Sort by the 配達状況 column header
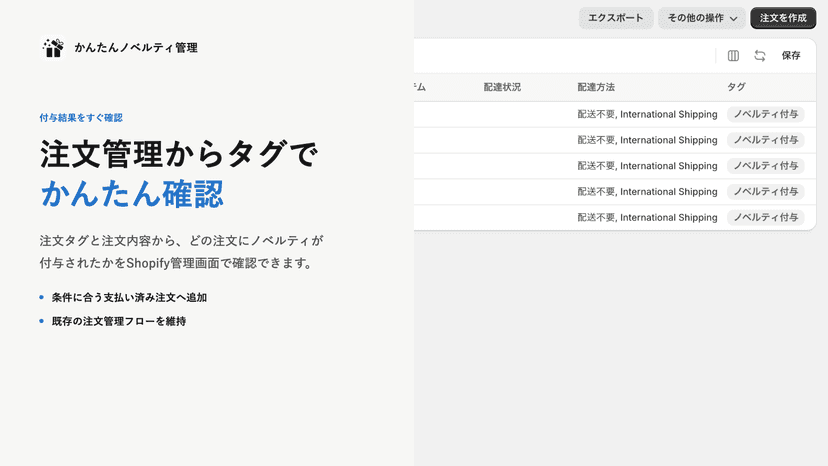The width and height of the screenshot is (828, 466). [502, 87]
